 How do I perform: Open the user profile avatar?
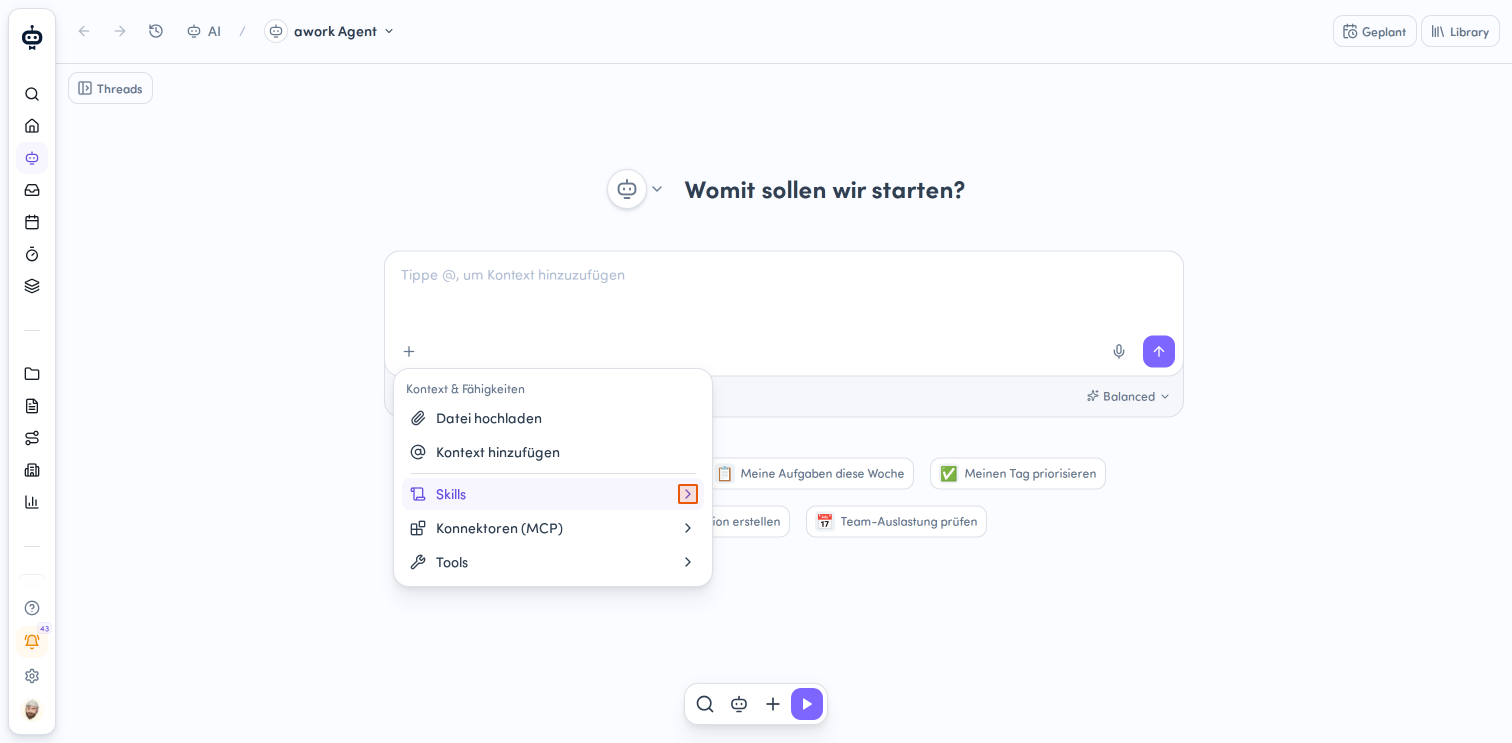[x=32, y=709]
